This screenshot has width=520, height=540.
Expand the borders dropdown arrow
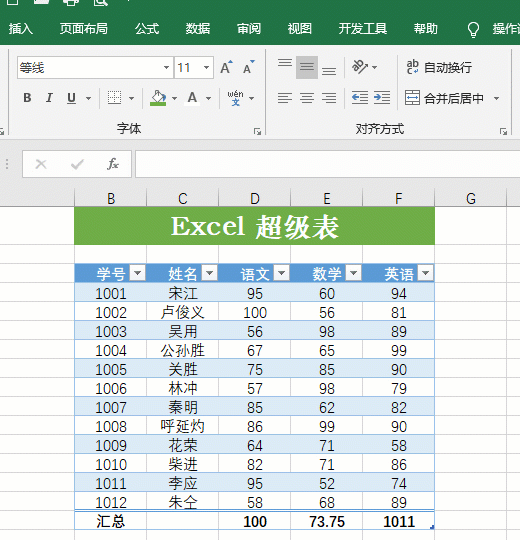coord(132,98)
